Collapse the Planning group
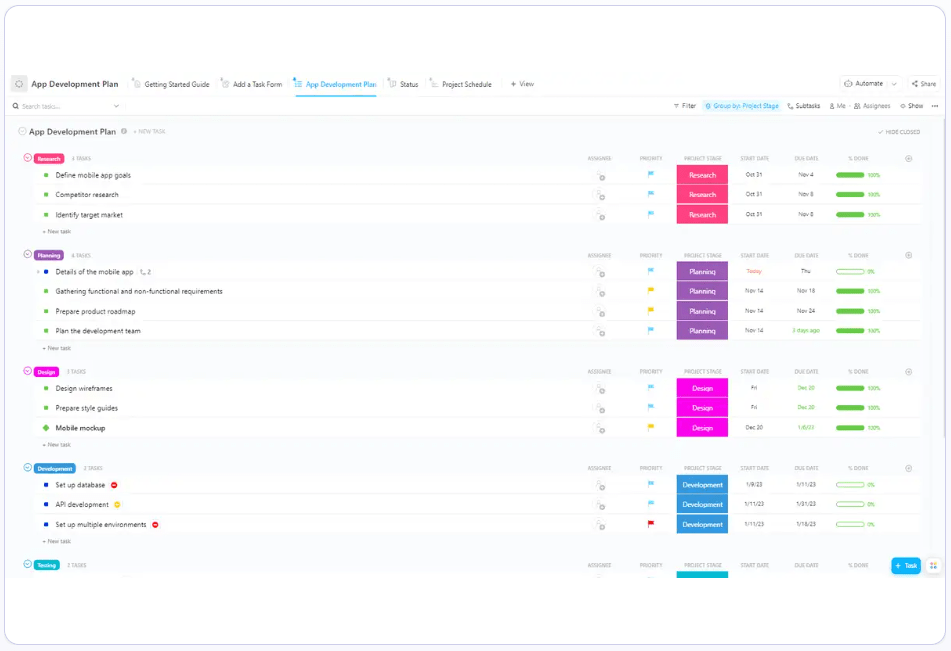 pyautogui.click(x=27, y=255)
